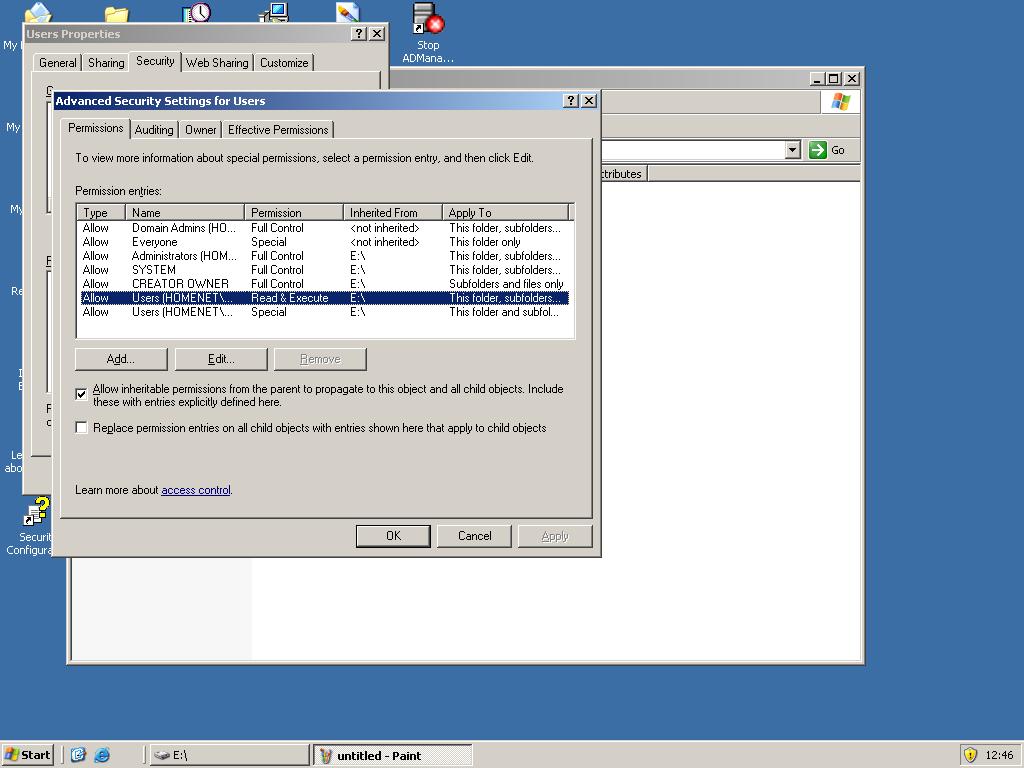Open the address bar dropdown arrow
1024x768 pixels.
pos(793,149)
